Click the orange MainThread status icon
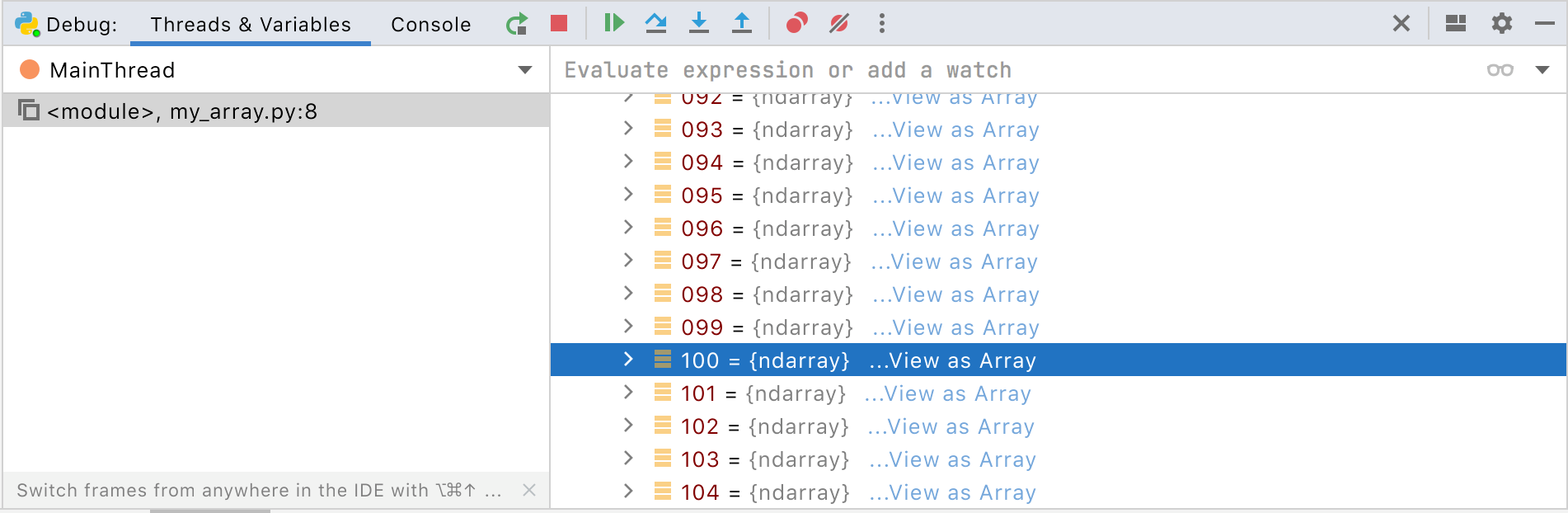This screenshot has height=513, width=1568. tap(30, 69)
